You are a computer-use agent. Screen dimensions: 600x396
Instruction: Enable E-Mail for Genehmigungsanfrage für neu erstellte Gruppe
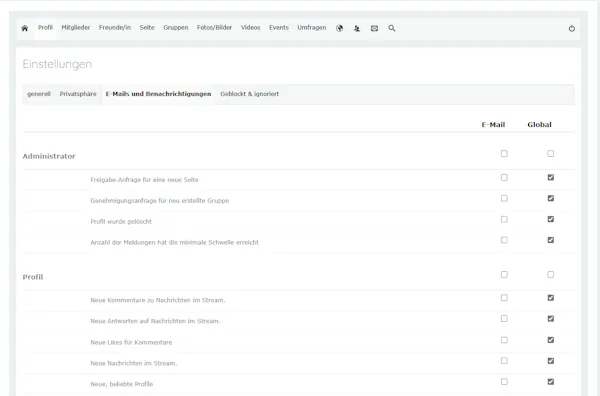pyautogui.click(x=504, y=198)
